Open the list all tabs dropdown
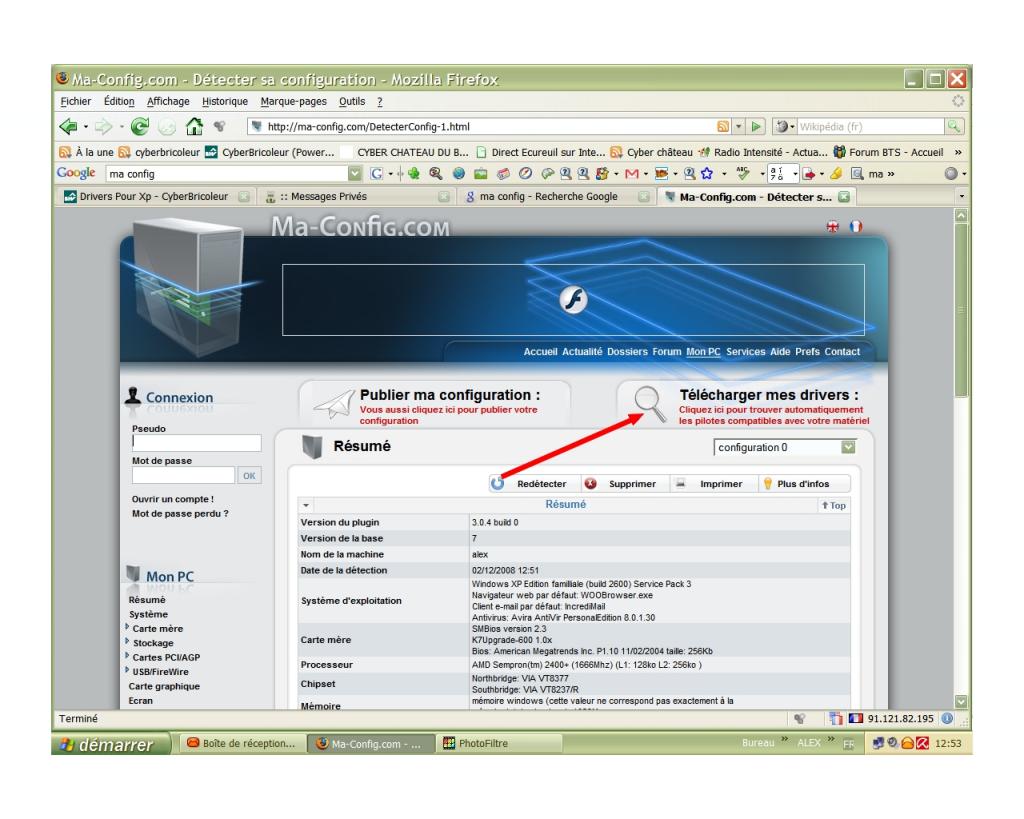The image size is (1024, 819). coord(961,196)
